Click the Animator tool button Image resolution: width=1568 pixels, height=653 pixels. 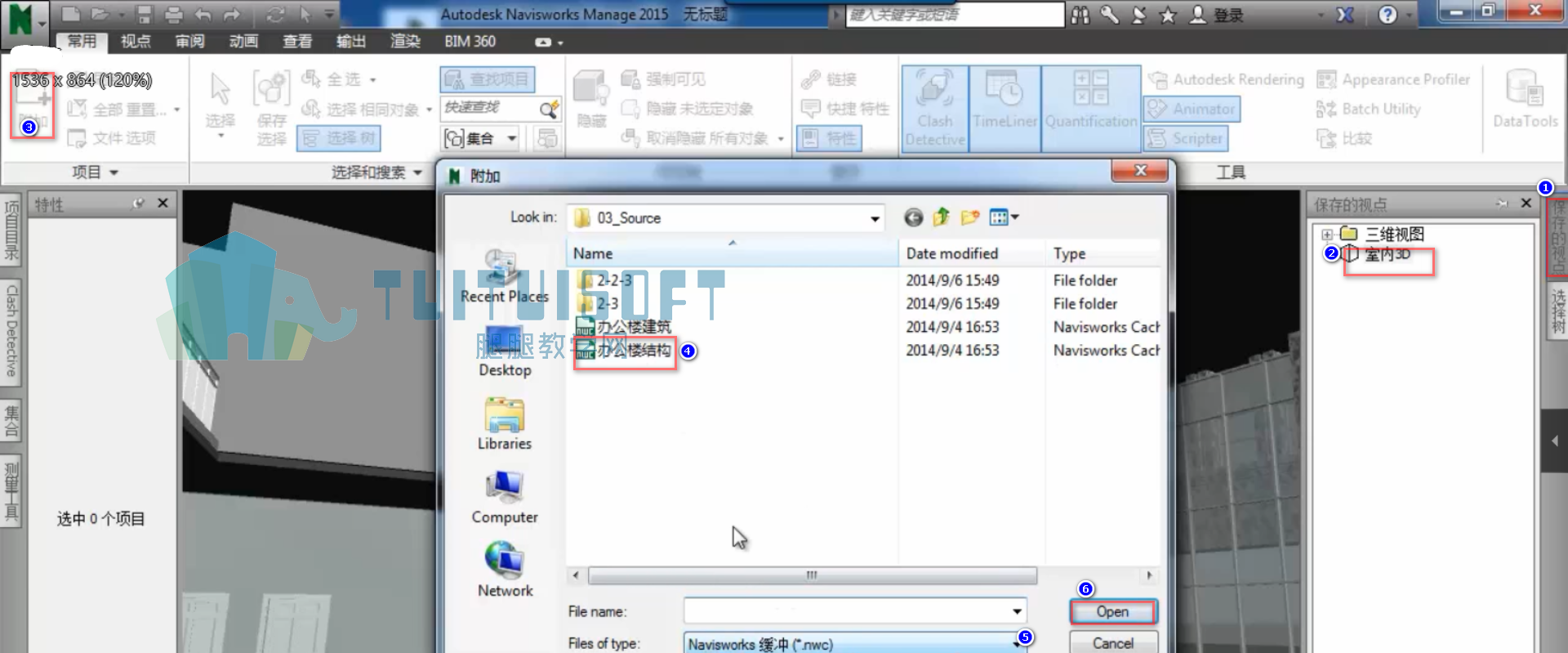[1192, 109]
